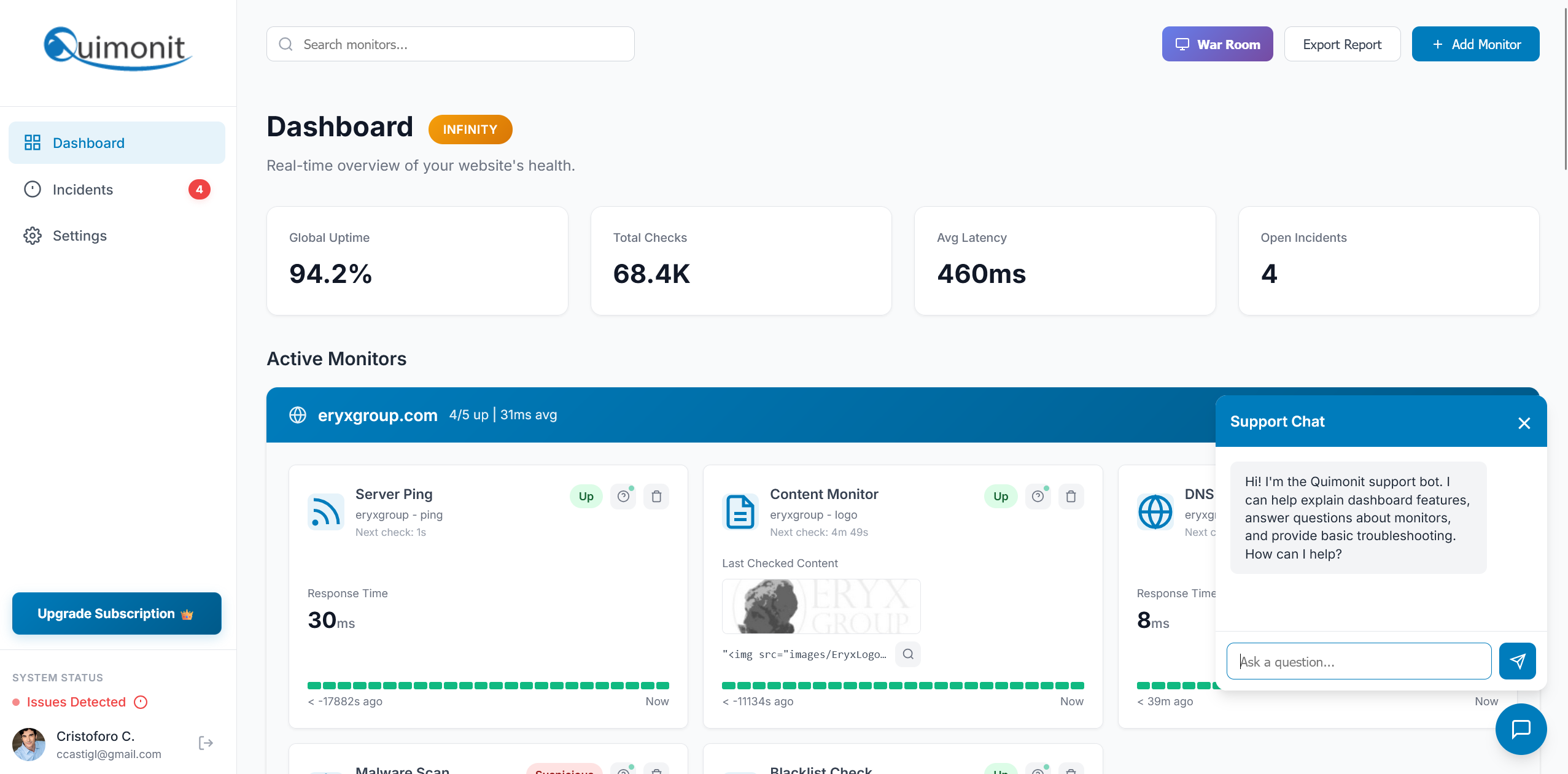Viewport: 1568px width, 774px height.
Task: Click Upgrade Subscription button
Action: point(117,614)
